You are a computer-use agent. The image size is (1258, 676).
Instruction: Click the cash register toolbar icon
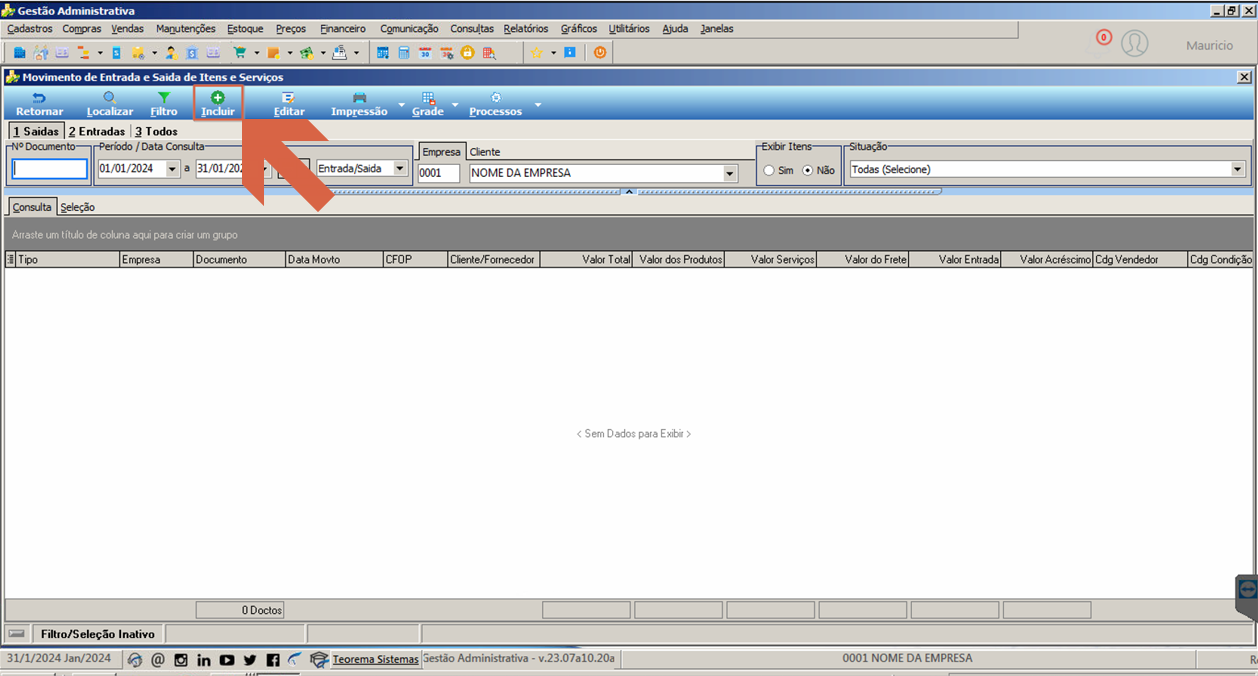point(340,52)
